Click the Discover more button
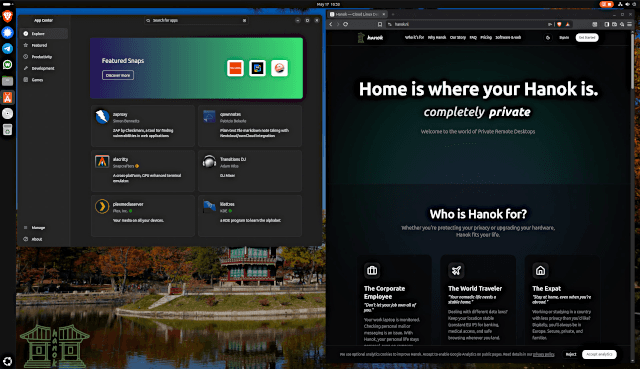 pyautogui.click(x=118, y=75)
